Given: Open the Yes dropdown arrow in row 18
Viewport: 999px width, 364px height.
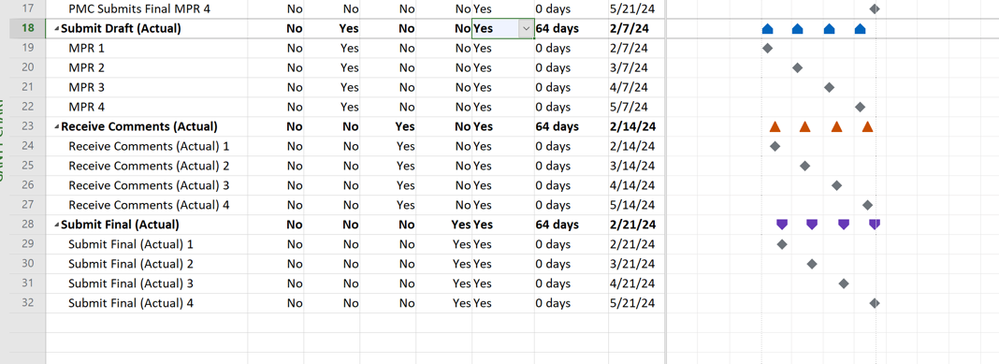Looking at the screenshot, I should click(526, 29).
